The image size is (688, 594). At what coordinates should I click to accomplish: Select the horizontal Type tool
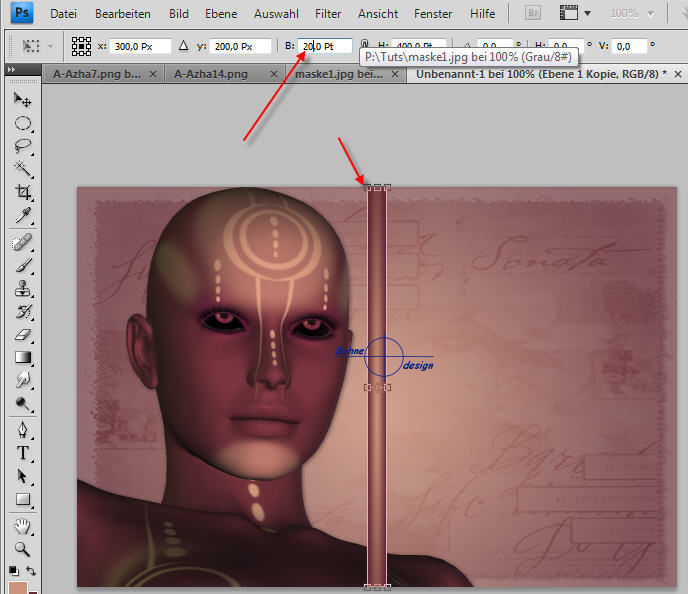tap(23, 453)
